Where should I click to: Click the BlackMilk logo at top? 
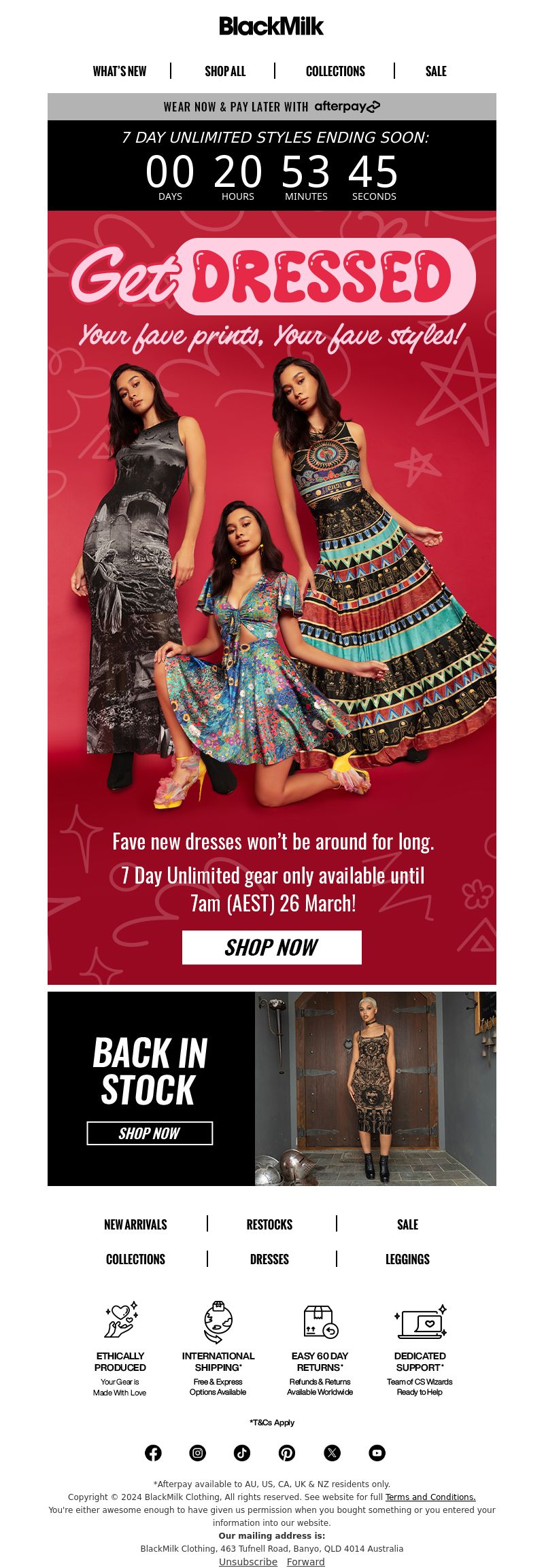pyautogui.click(x=271, y=27)
